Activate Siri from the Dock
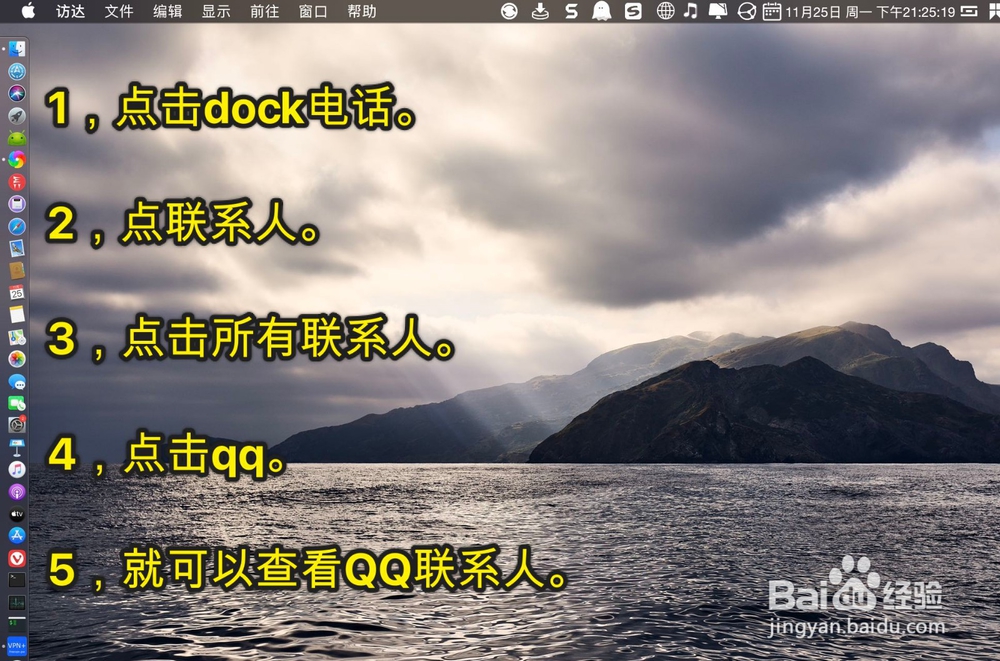This screenshot has width=1000, height=661. pyautogui.click(x=15, y=91)
